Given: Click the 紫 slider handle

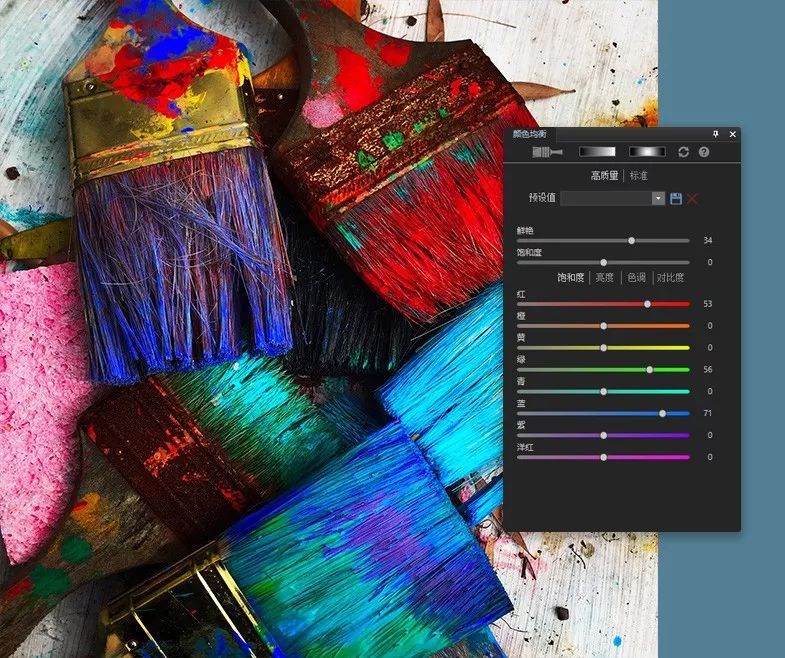Looking at the screenshot, I should pyautogui.click(x=604, y=436).
